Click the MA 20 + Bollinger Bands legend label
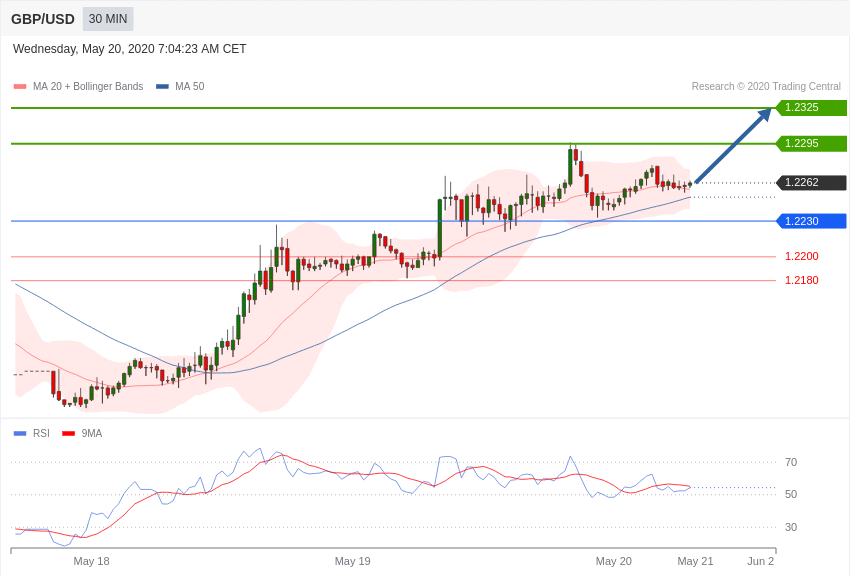850x576 pixels. tap(88, 87)
